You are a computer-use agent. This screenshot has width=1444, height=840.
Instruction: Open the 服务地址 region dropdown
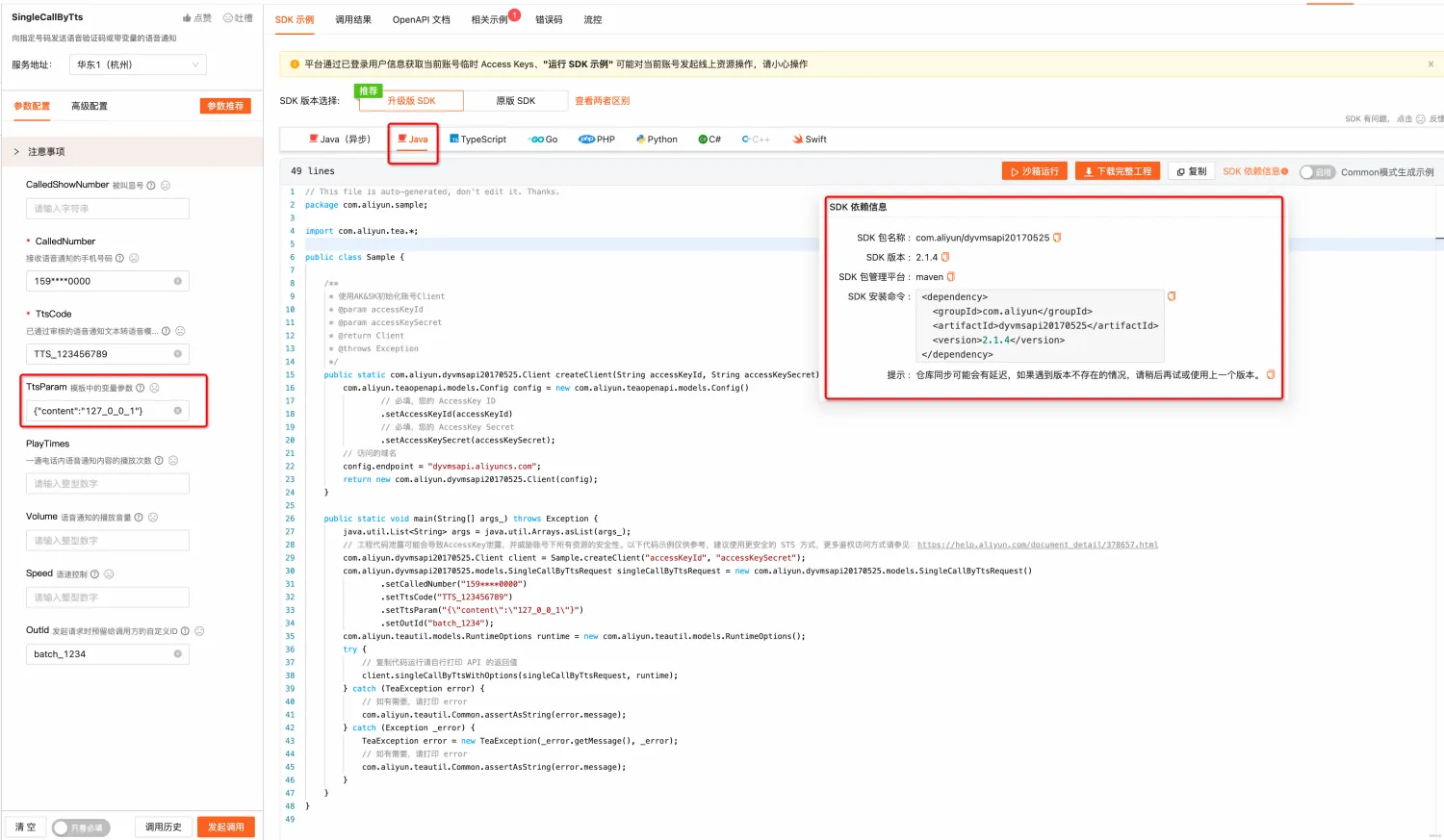click(x=139, y=64)
